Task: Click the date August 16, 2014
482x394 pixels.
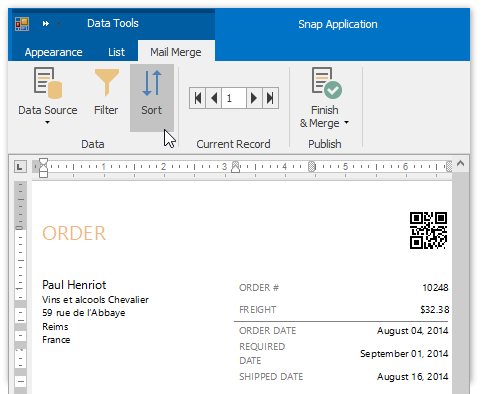Action: 413,377
